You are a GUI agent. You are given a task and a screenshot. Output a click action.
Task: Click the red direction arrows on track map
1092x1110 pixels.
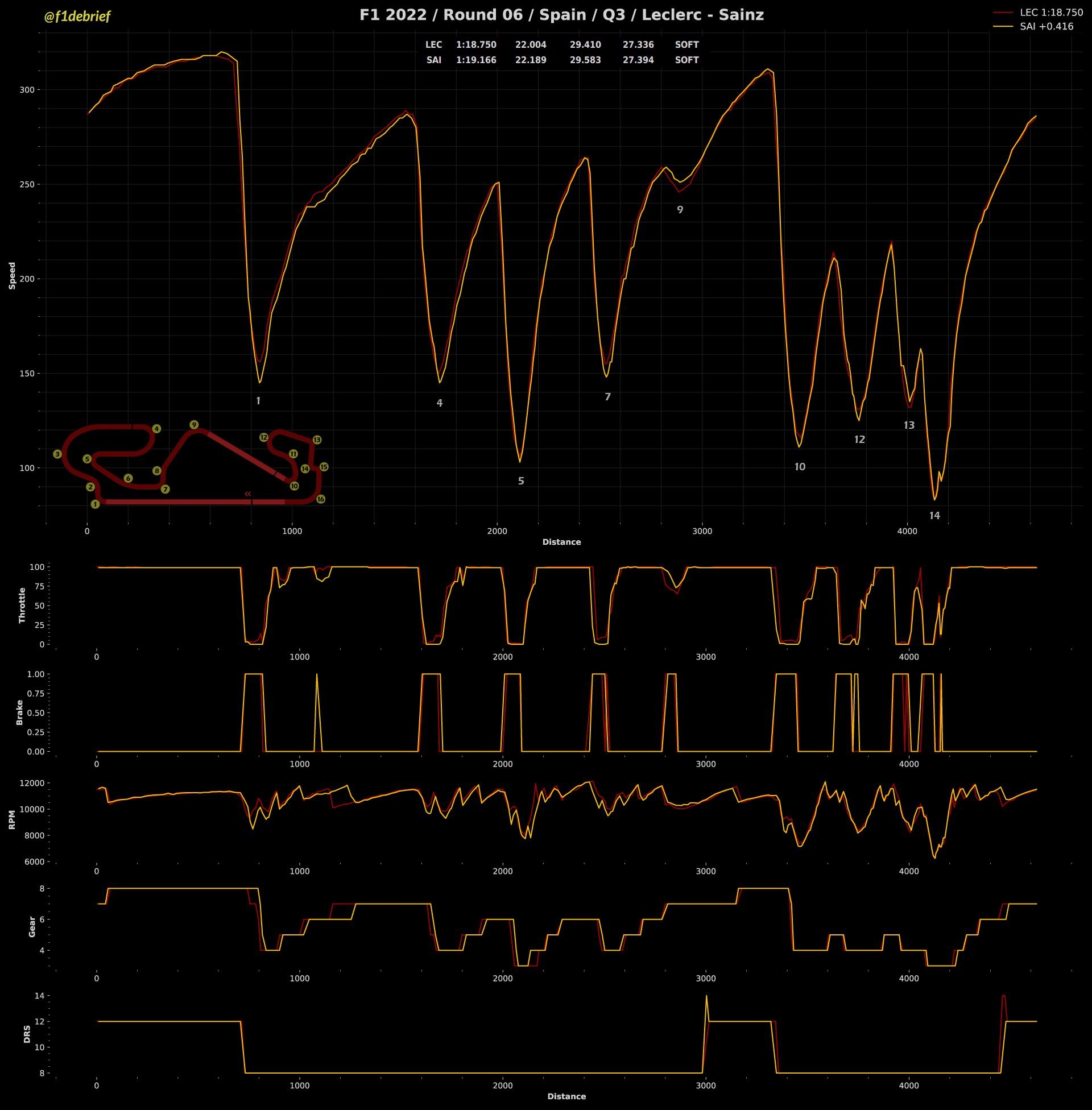click(248, 494)
